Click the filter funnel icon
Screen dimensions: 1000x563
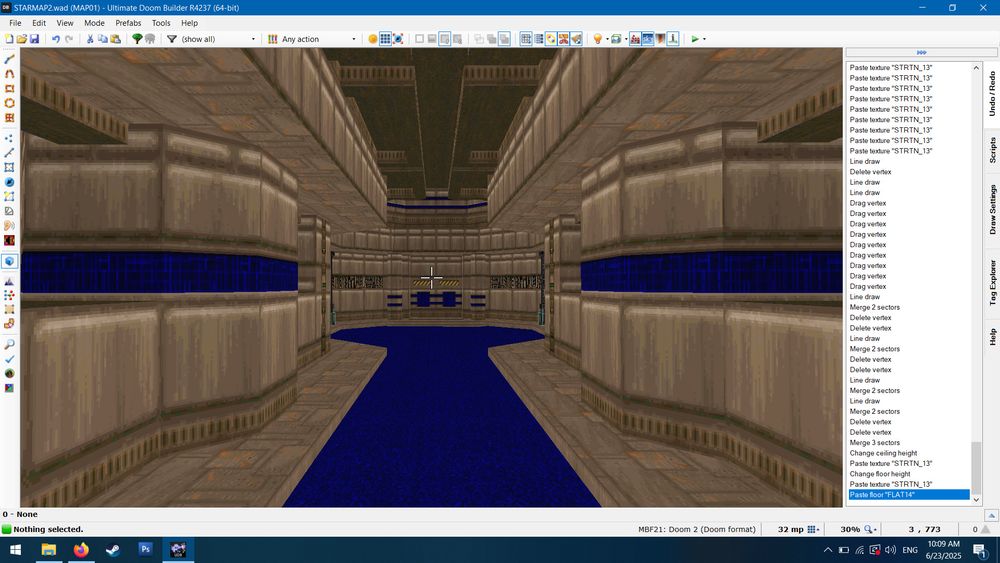point(172,39)
